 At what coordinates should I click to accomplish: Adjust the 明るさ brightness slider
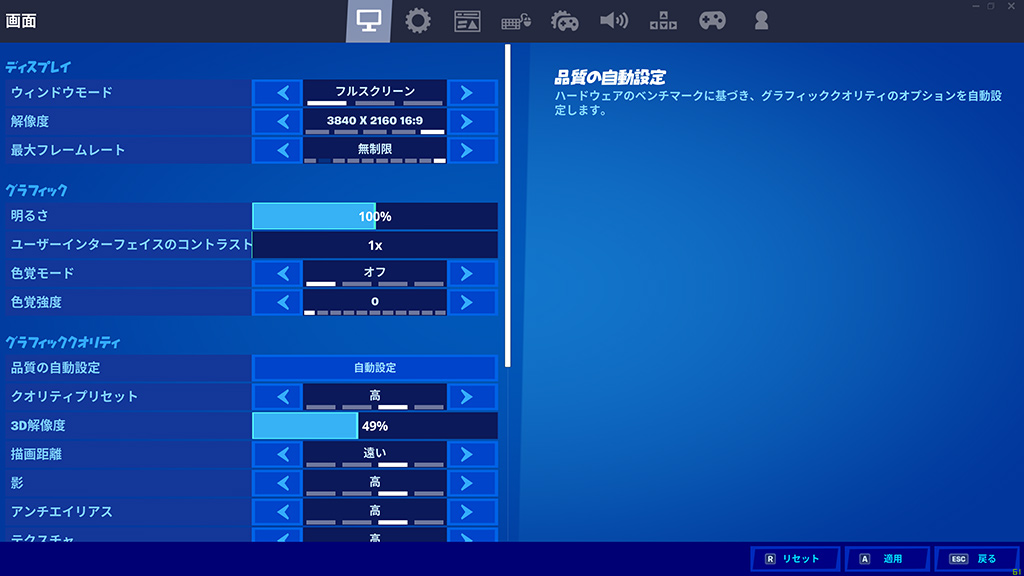click(x=375, y=216)
